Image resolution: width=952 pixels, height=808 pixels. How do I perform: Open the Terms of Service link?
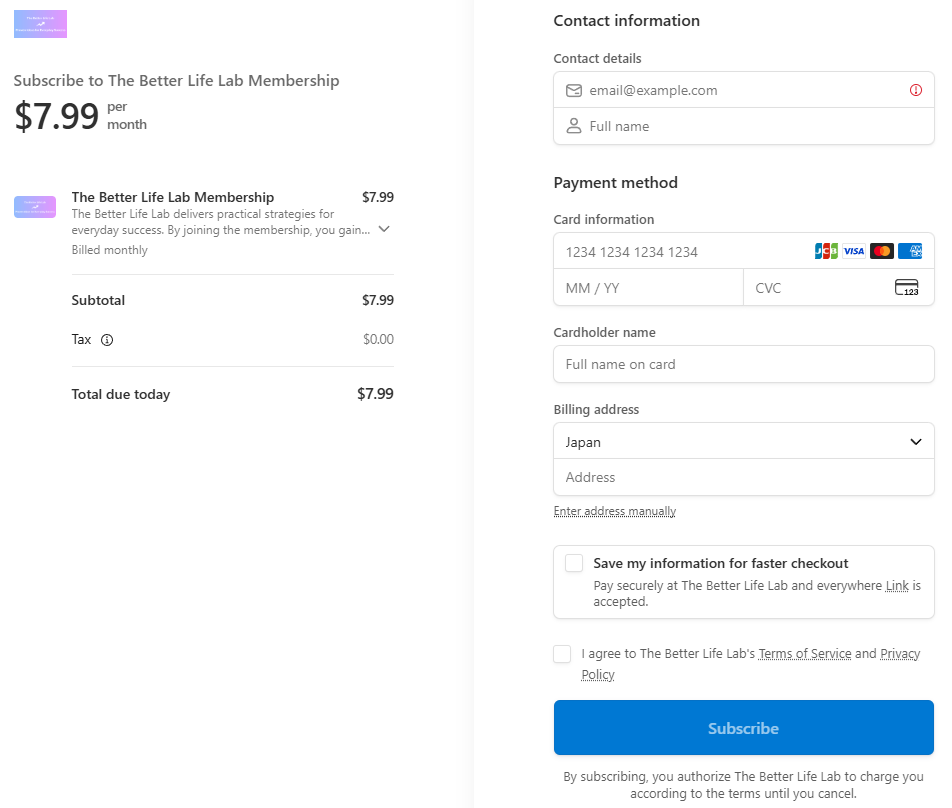coord(805,654)
